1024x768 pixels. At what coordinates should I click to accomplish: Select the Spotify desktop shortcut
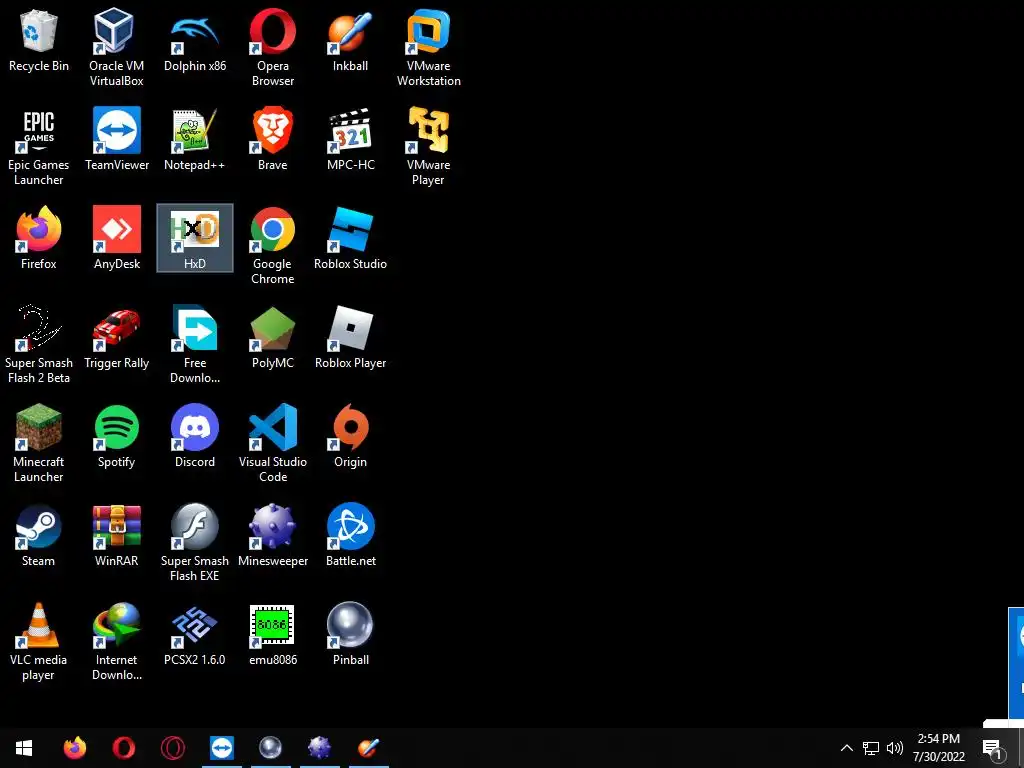pyautogui.click(x=116, y=436)
